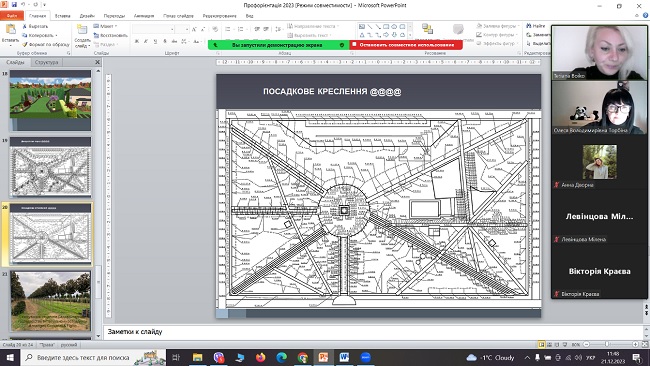650x366 pixels.
Task: Open the Вставка ribbon tab
Action: pos(63,16)
